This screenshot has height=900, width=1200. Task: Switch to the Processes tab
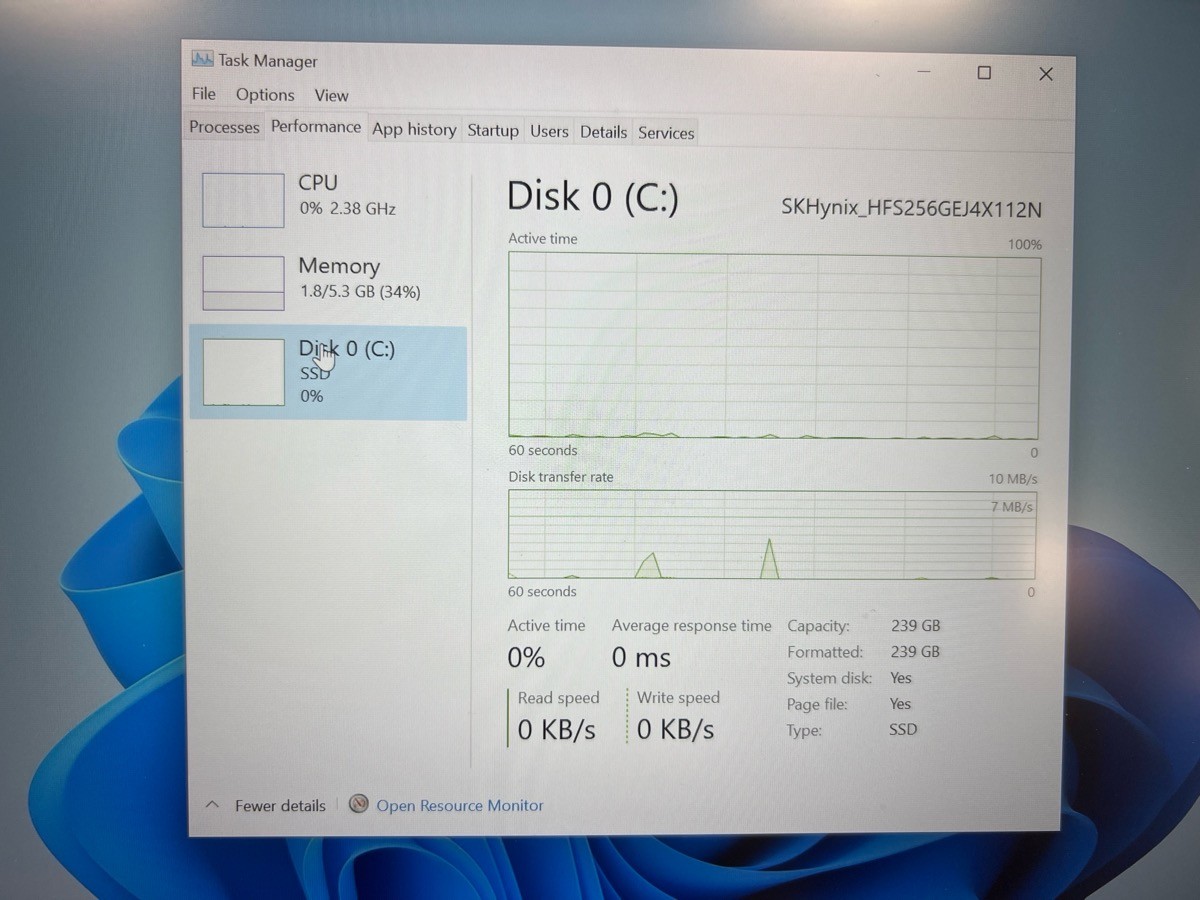click(224, 127)
